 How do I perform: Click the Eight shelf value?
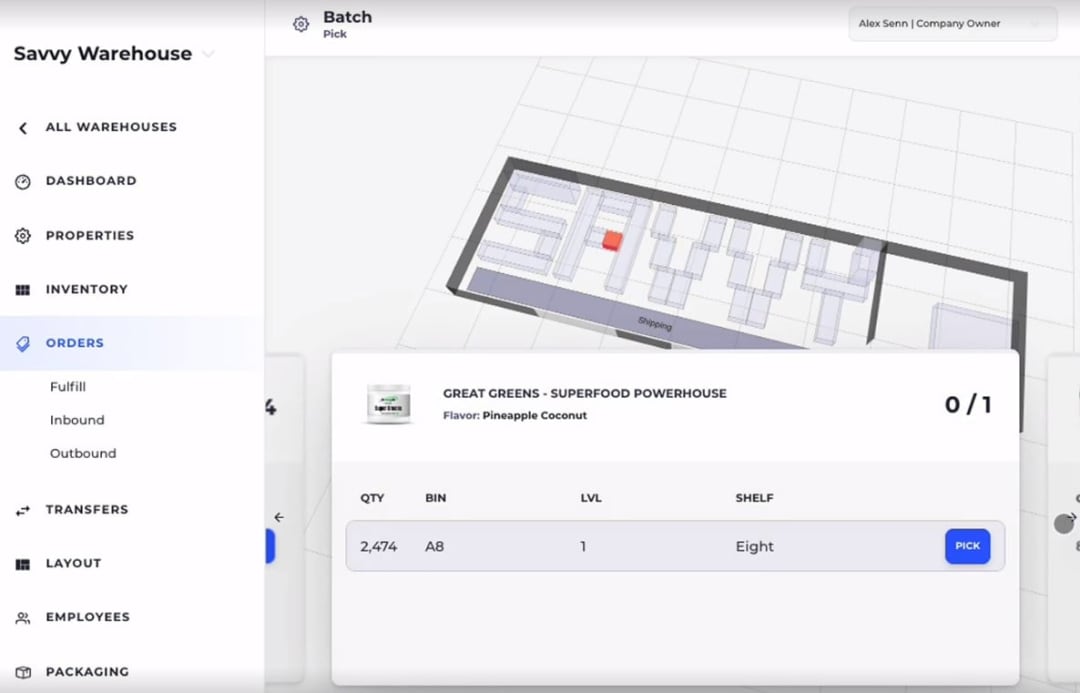pyautogui.click(x=754, y=547)
